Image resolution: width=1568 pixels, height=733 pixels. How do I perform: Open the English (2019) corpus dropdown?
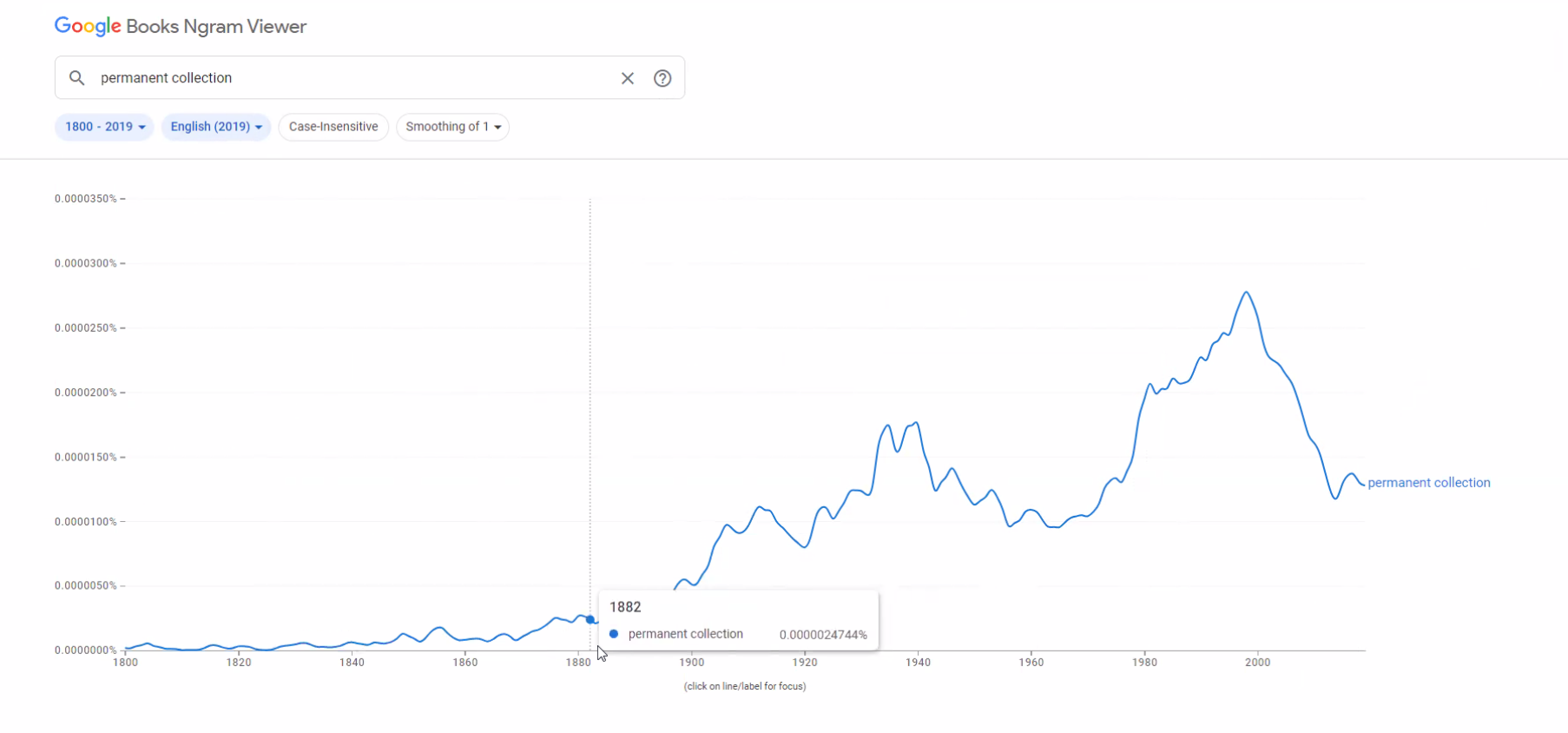click(x=216, y=127)
